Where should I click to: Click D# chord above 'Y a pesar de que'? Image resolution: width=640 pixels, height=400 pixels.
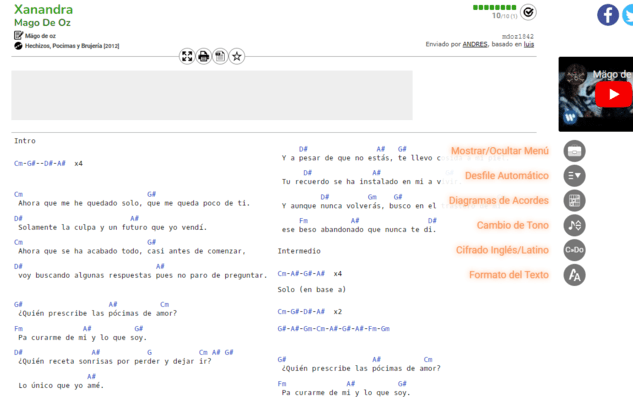tap(303, 149)
